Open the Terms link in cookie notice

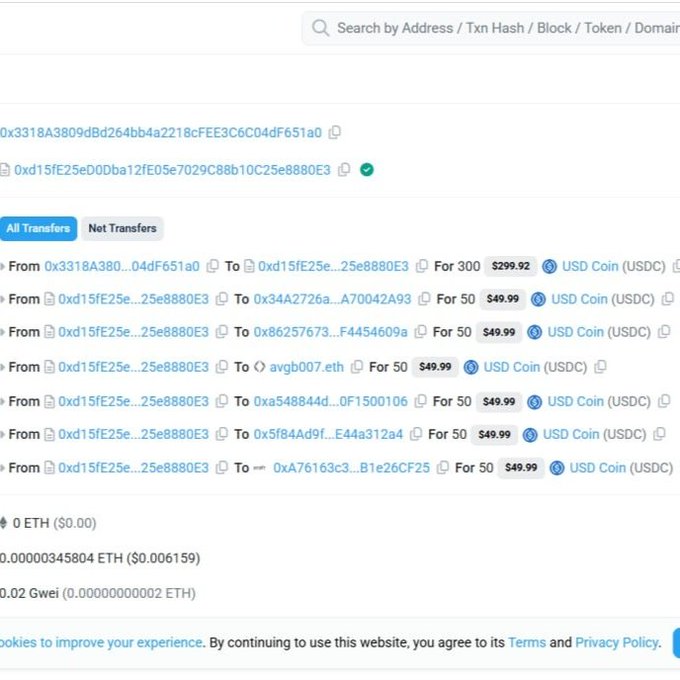click(527, 642)
